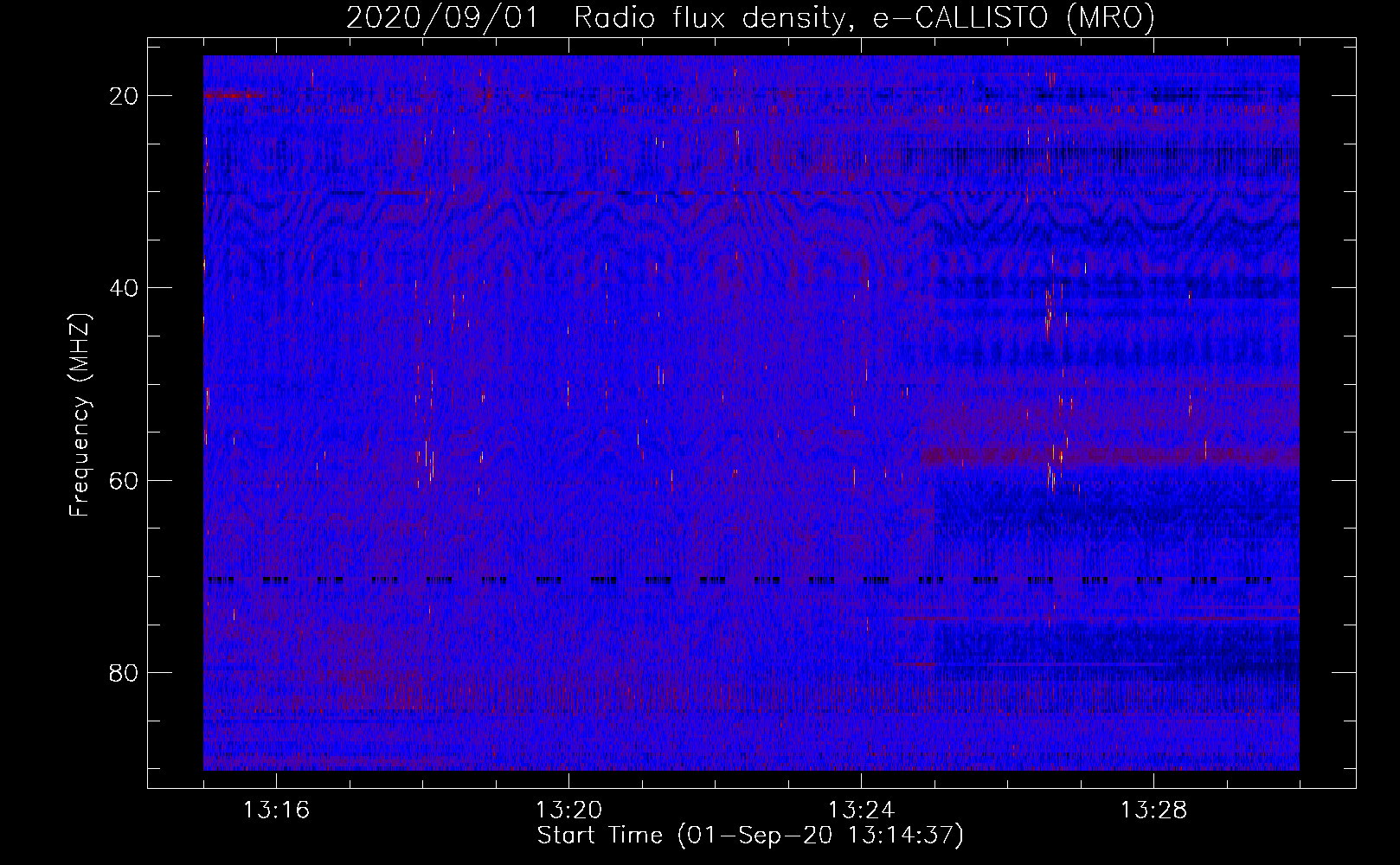Click the date "2020/09/01" in the title
The height and width of the screenshot is (865, 1400).
tap(441, 17)
